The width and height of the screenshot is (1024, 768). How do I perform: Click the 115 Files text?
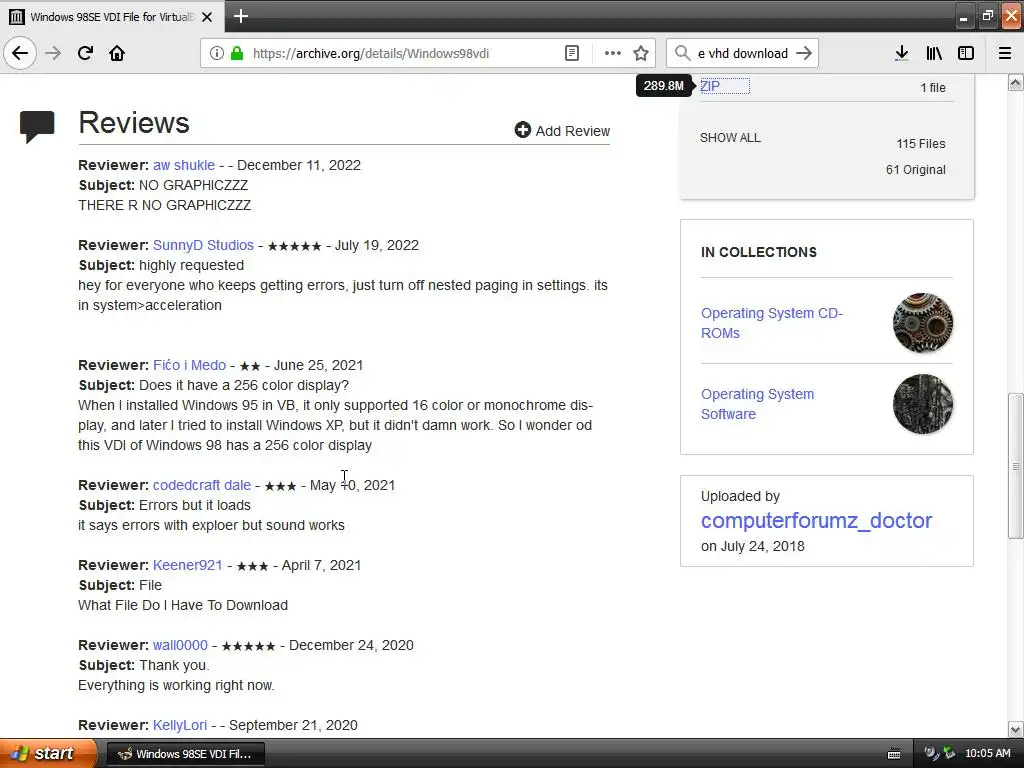pyautogui.click(x=921, y=144)
